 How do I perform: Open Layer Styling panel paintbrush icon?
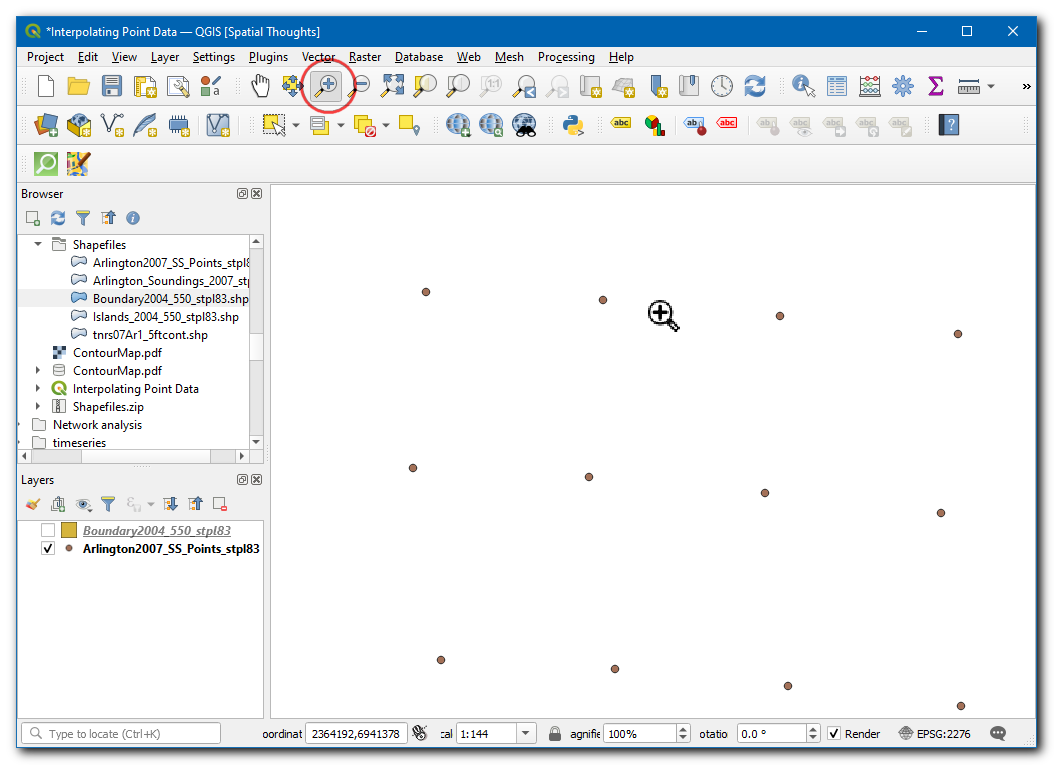tap(33, 504)
